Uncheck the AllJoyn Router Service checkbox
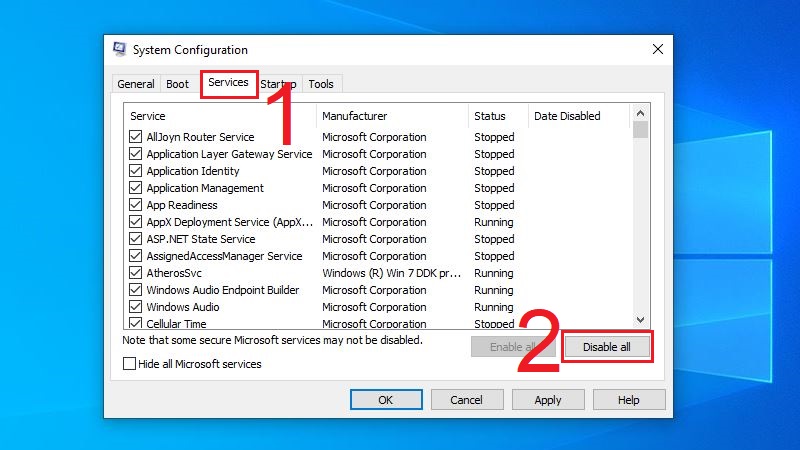This screenshot has height=450, width=800. tap(136, 137)
